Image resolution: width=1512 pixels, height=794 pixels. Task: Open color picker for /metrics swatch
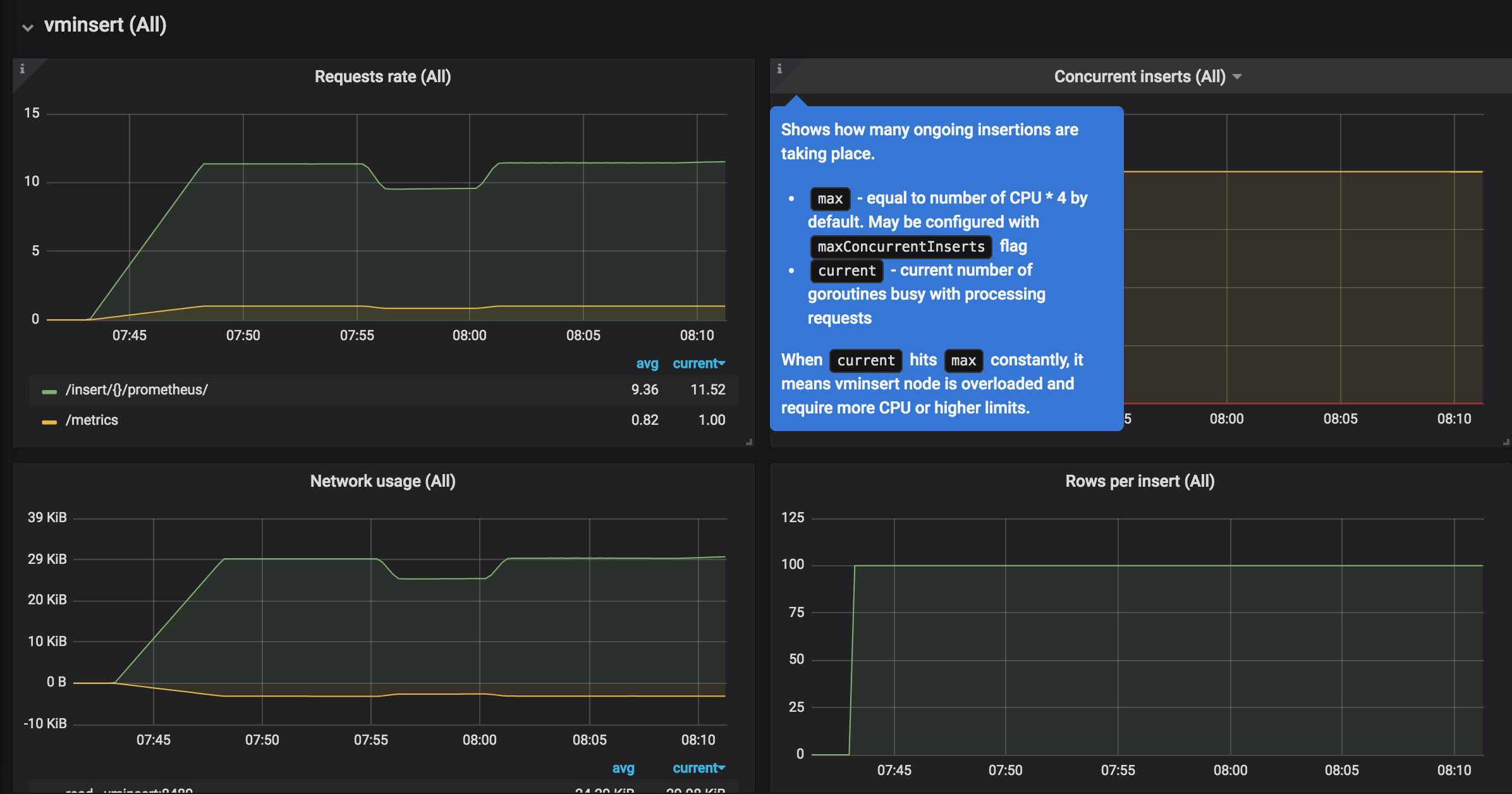(x=49, y=422)
